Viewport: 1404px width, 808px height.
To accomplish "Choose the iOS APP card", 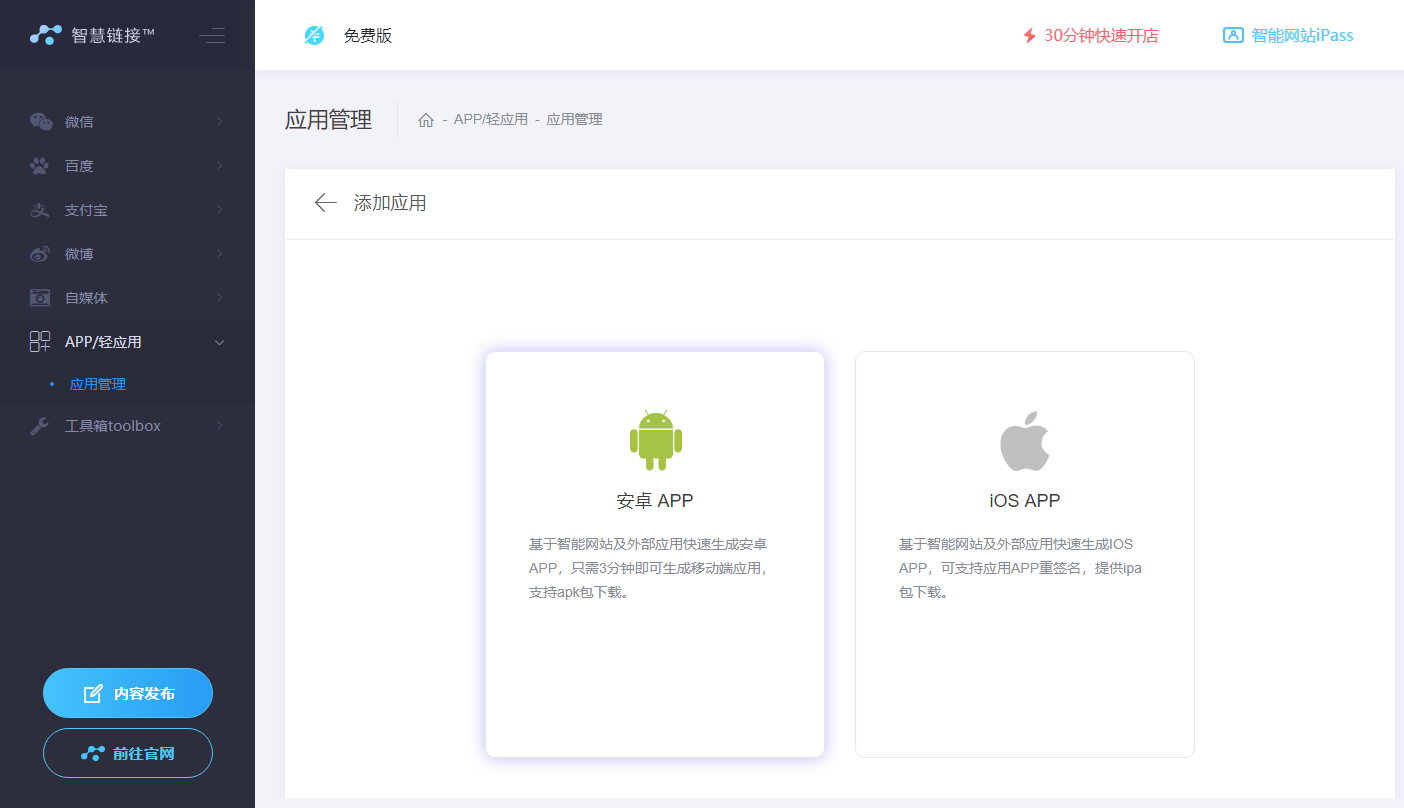I will (x=1025, y=554).
